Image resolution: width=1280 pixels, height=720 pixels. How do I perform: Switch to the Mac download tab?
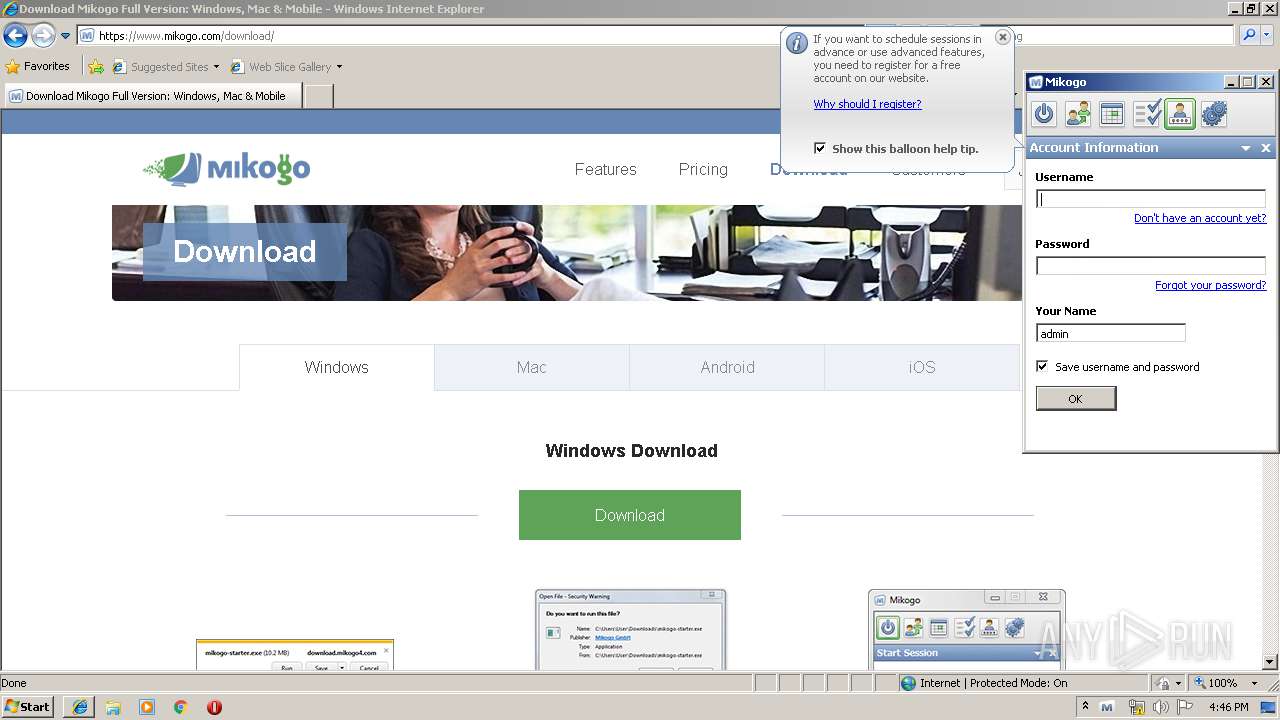[x=532, y=367]
